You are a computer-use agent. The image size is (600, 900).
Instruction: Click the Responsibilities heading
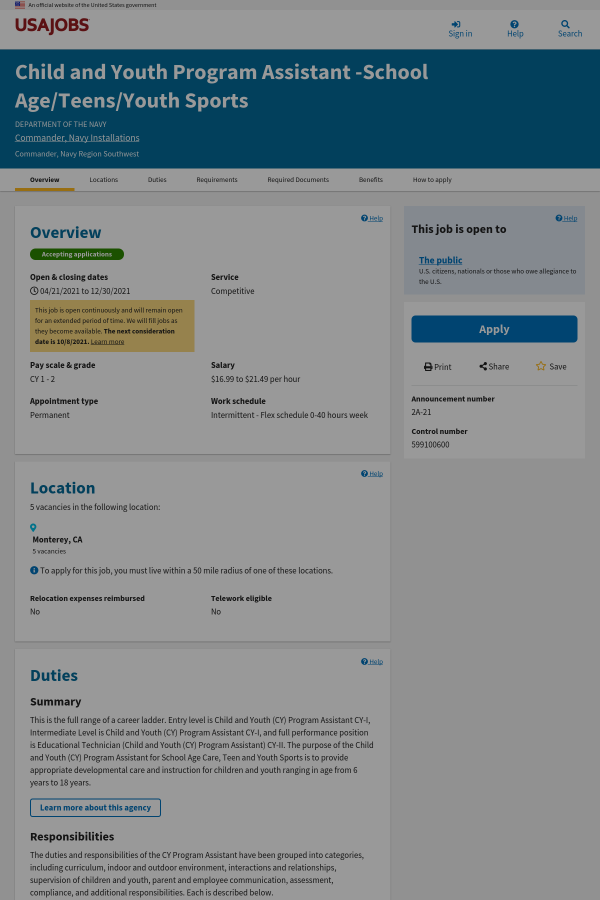click(x=72, y=836)
